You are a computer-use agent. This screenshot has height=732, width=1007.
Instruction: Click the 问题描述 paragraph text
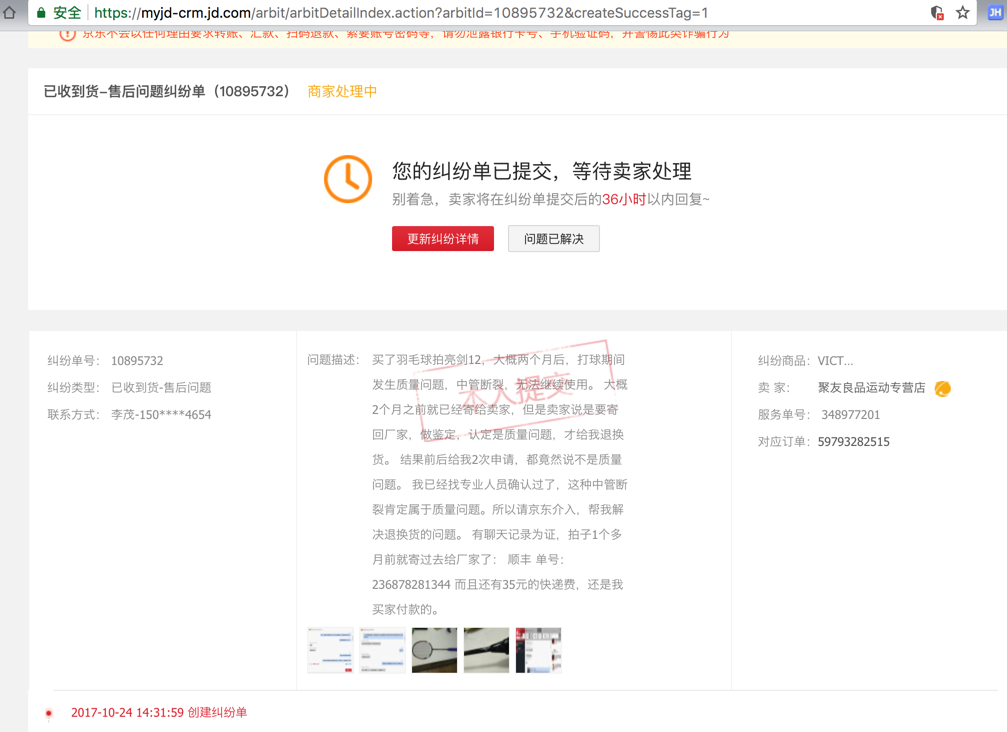500,484
